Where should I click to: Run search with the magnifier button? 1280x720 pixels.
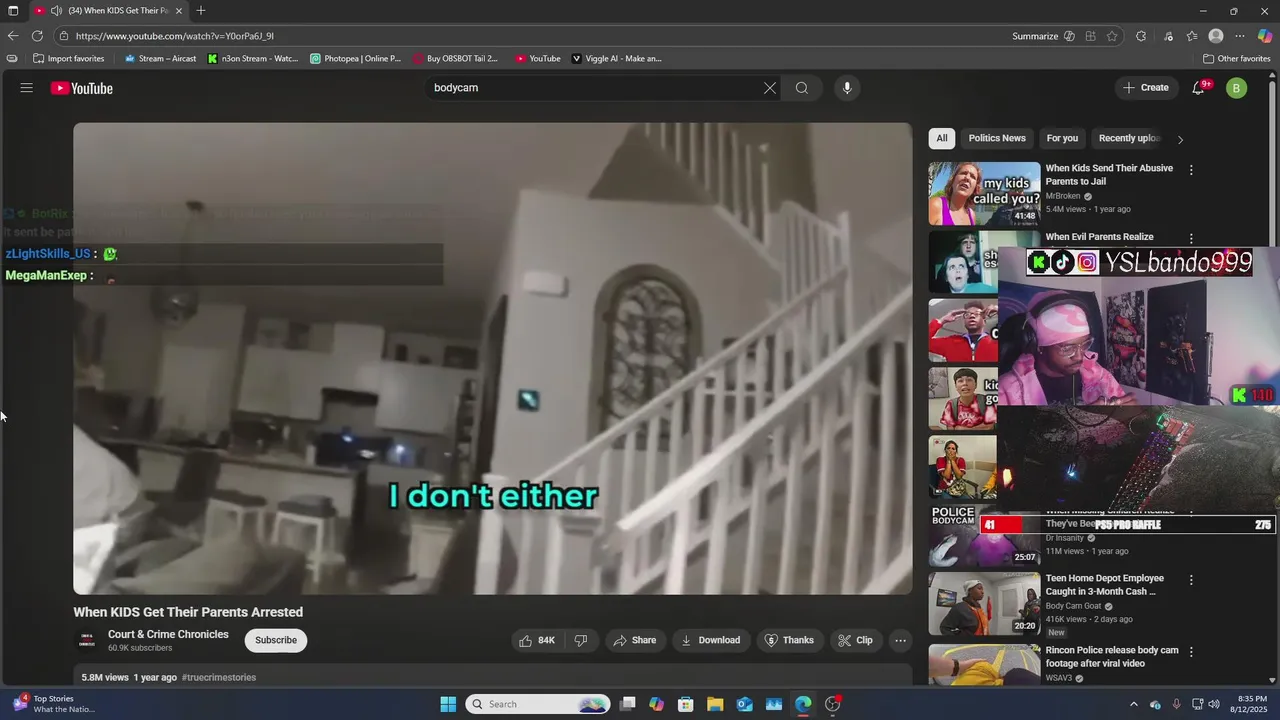(x=801, y=88)
